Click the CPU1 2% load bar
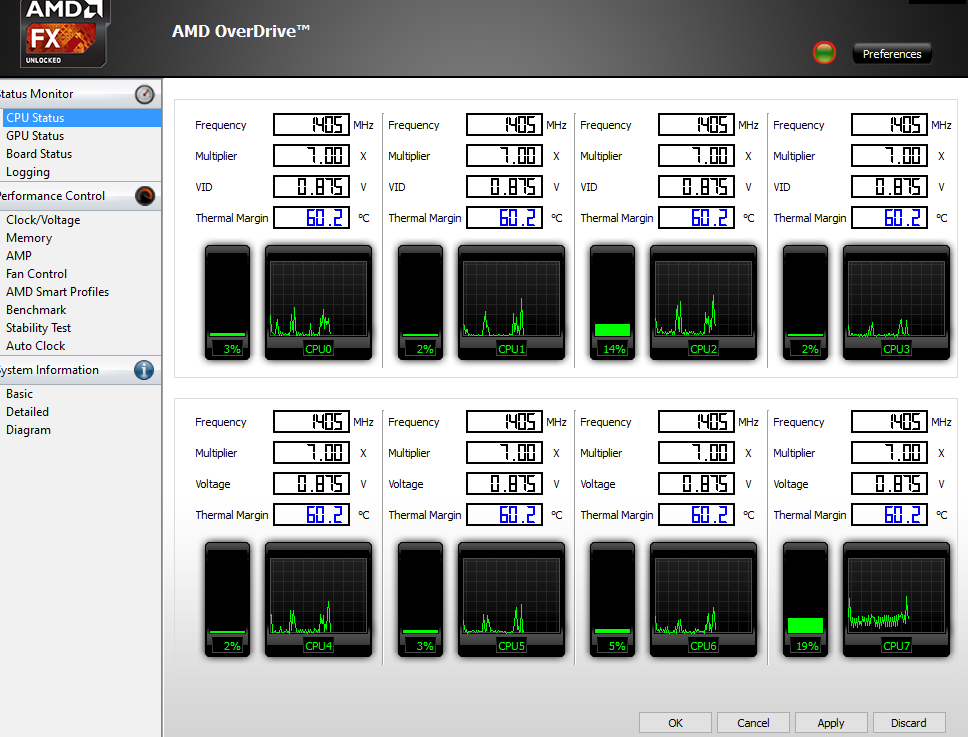Viewport: 968px width, 737px height. coord(420,302)
